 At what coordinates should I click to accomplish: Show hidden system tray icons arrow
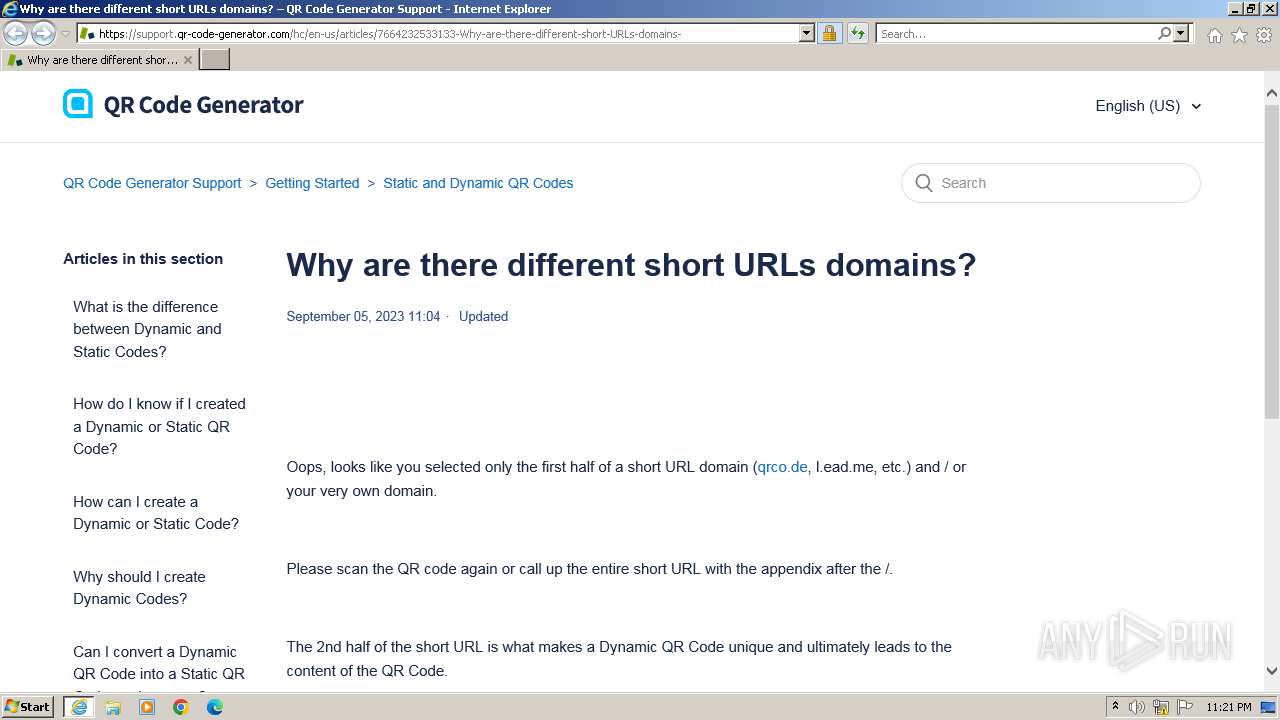(x=1115, y=707)
